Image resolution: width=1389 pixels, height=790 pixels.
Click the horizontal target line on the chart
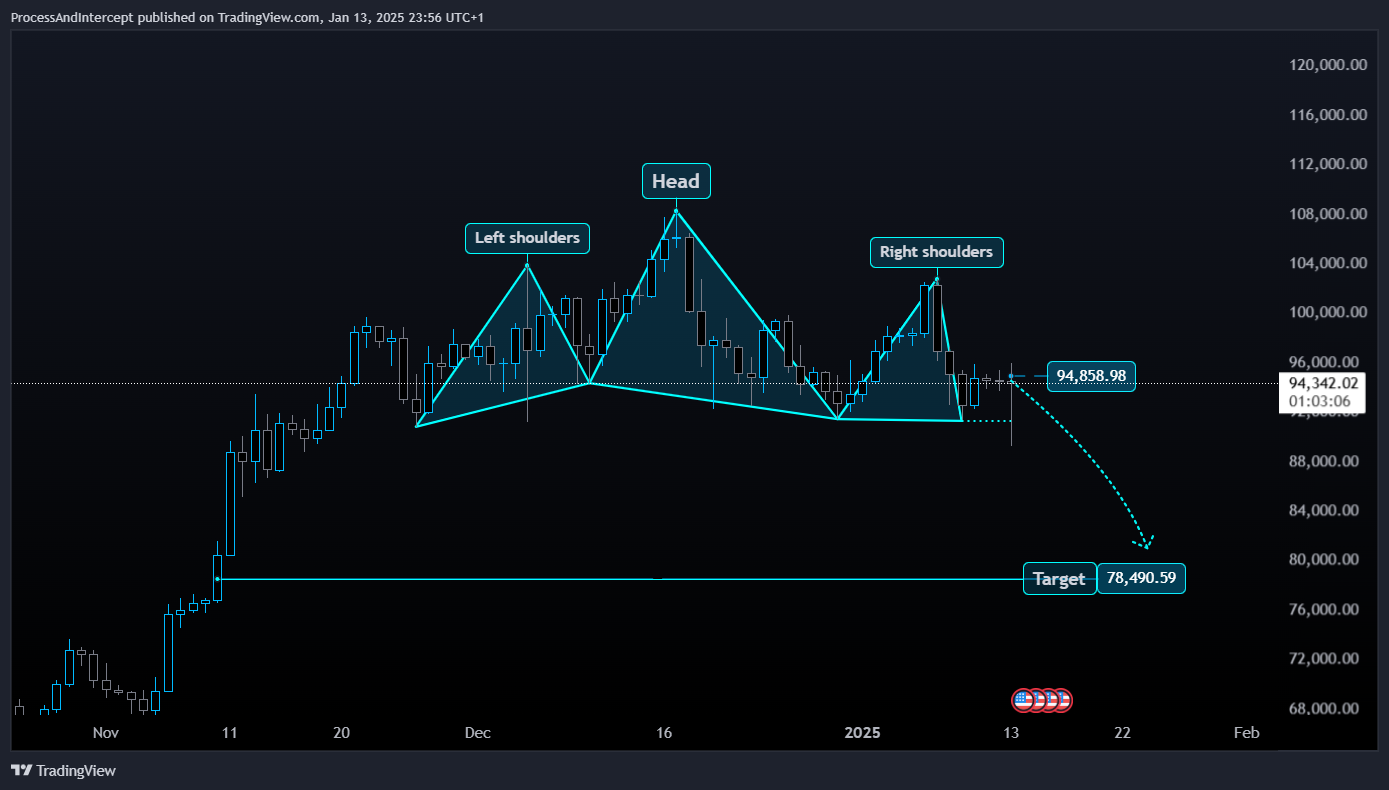click(x=620, y=579)
